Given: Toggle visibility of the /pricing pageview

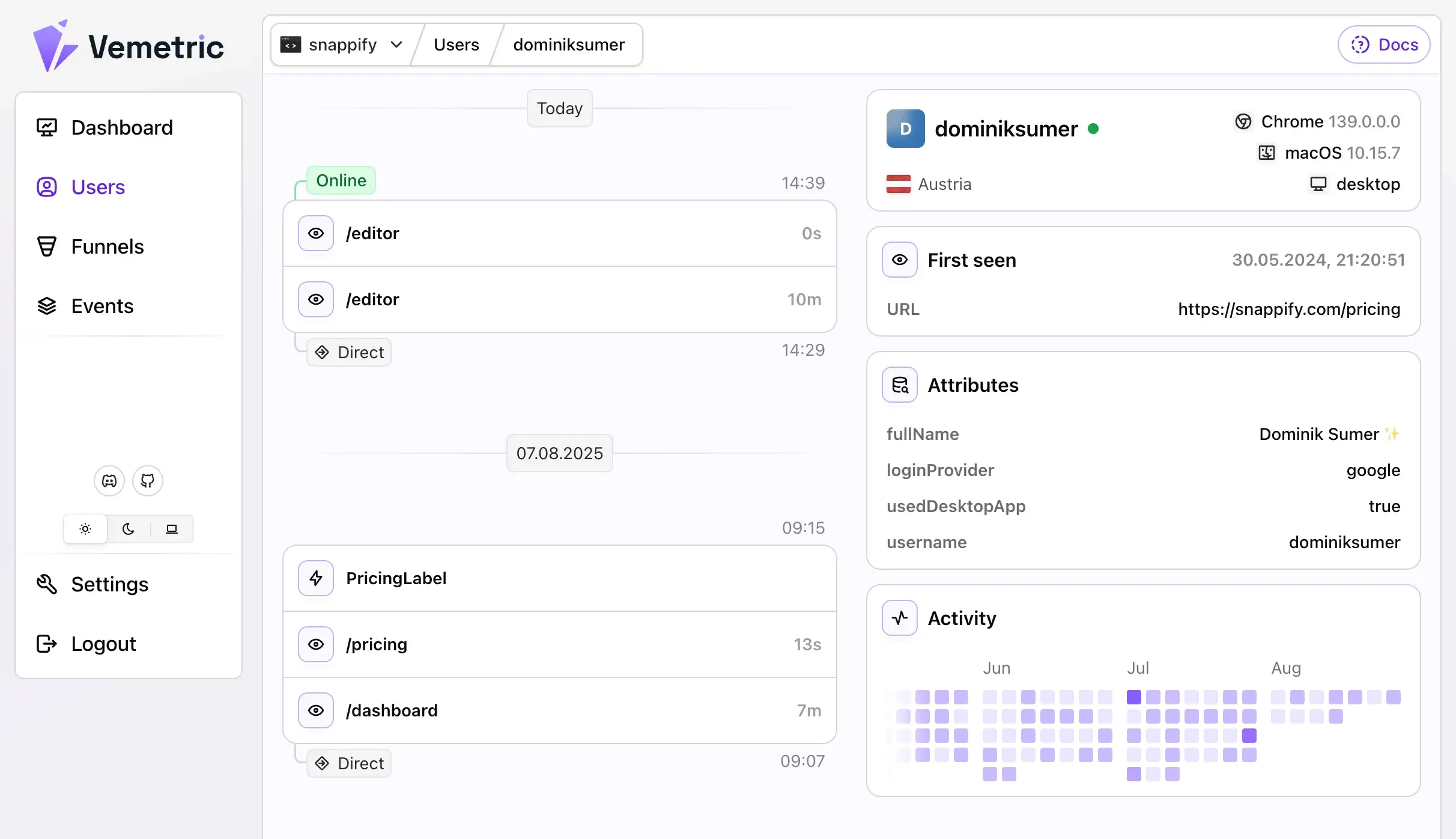Looking at the screenshot, I should tap(315, 644).
